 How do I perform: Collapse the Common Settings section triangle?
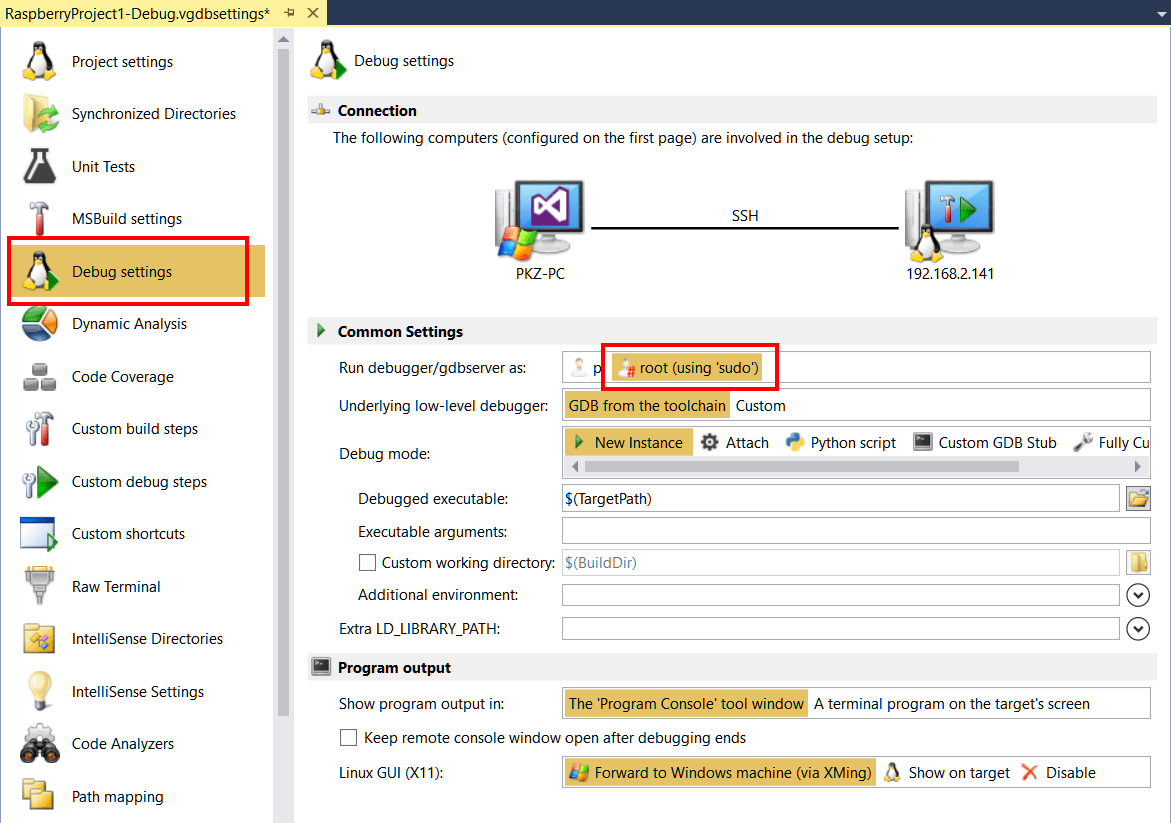pos(321,331)
